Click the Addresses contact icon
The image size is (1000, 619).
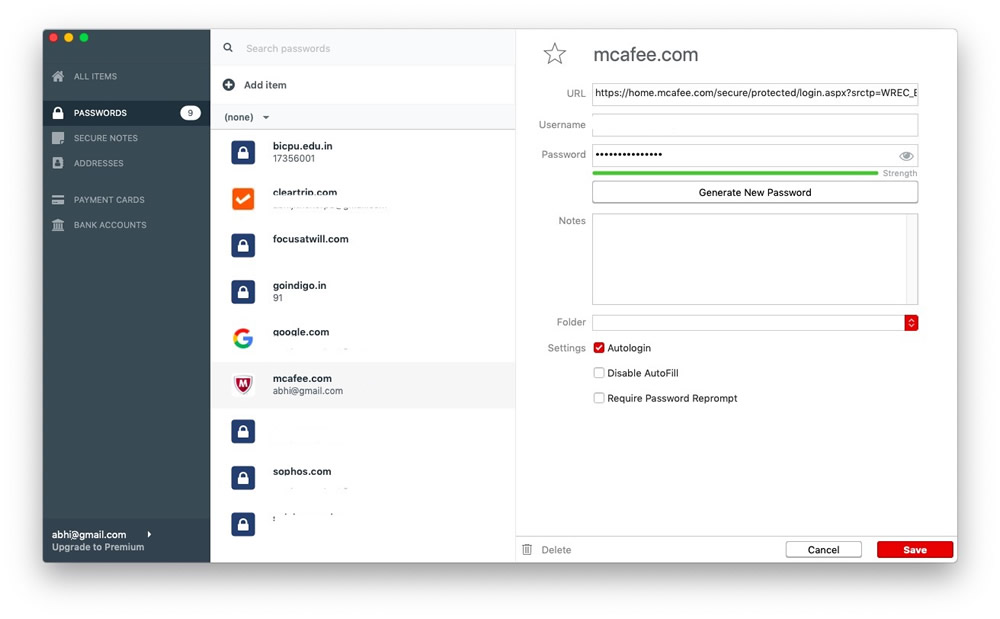tap(58, 163)
